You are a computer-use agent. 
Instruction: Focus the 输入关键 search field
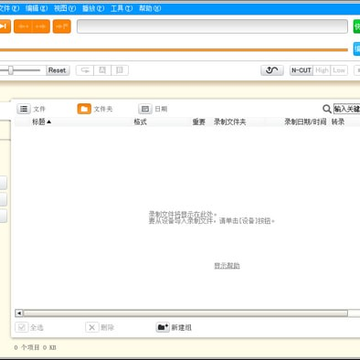(x=347, y=109)
